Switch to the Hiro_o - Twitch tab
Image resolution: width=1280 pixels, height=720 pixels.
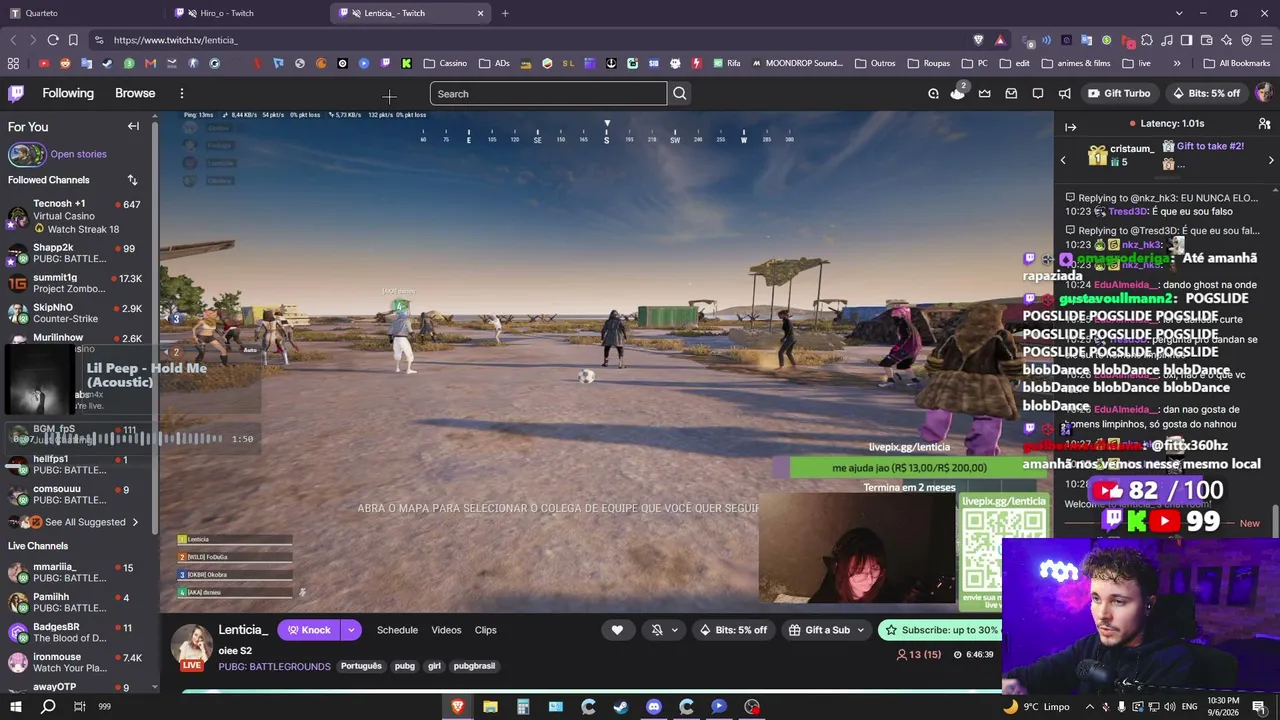click(247, 13)
